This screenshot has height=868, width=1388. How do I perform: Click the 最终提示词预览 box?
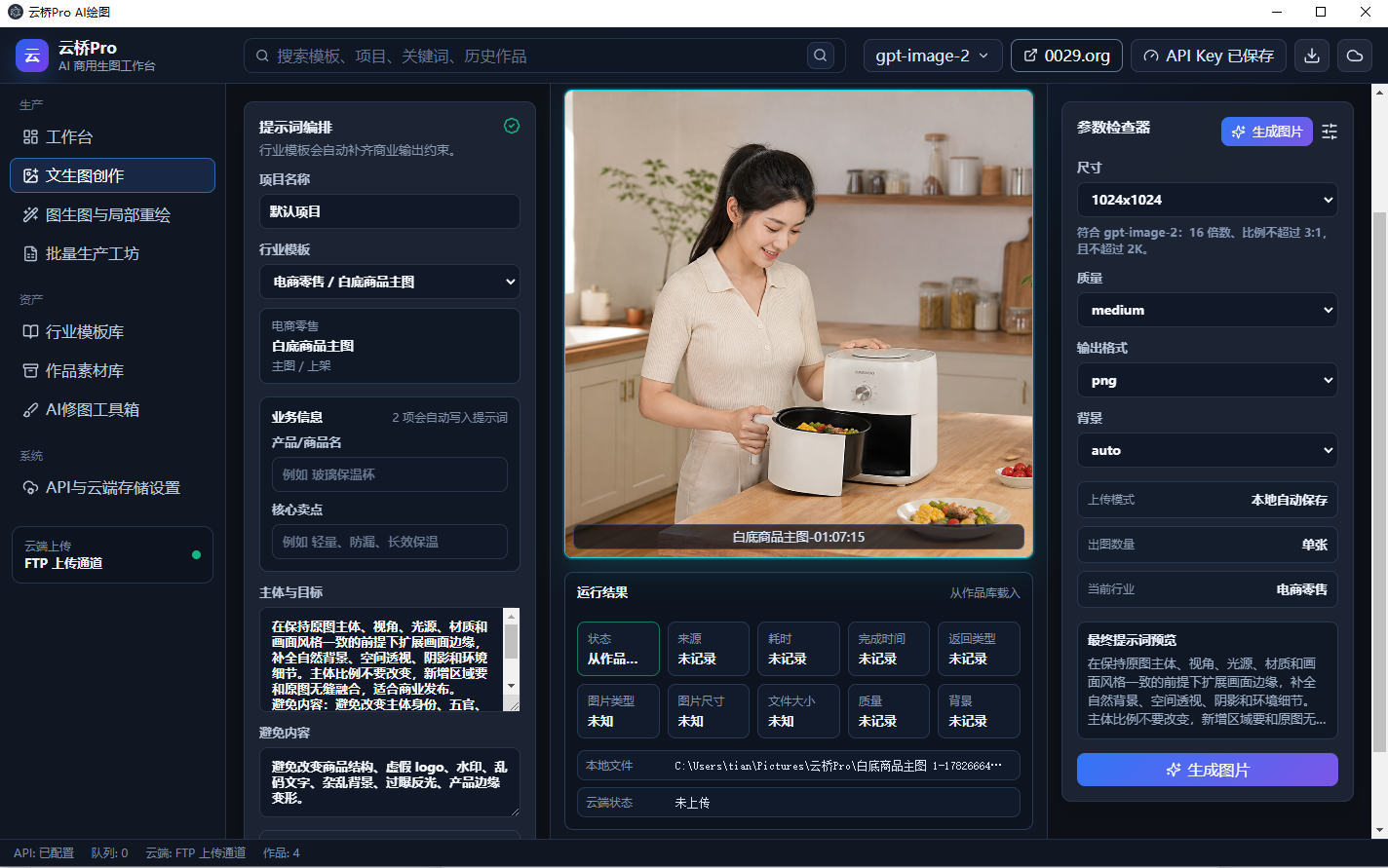point(1208,680)
